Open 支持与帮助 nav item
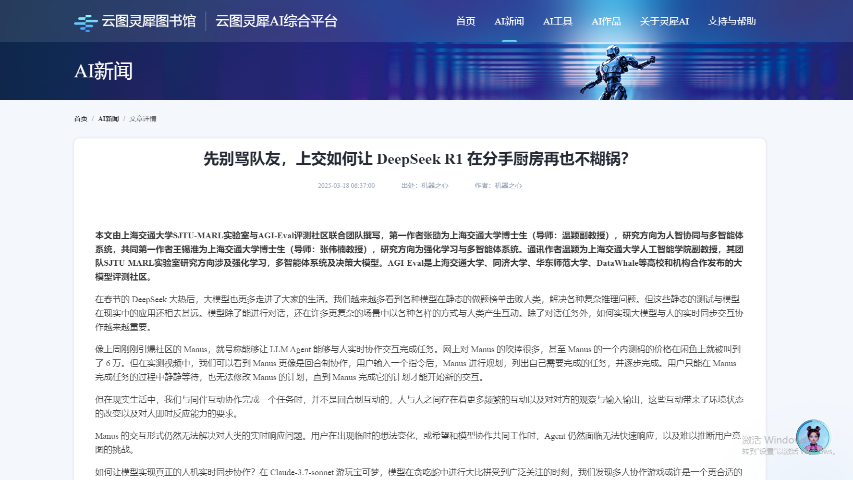Viewport: 853px width, 480px height. (732, 21)
